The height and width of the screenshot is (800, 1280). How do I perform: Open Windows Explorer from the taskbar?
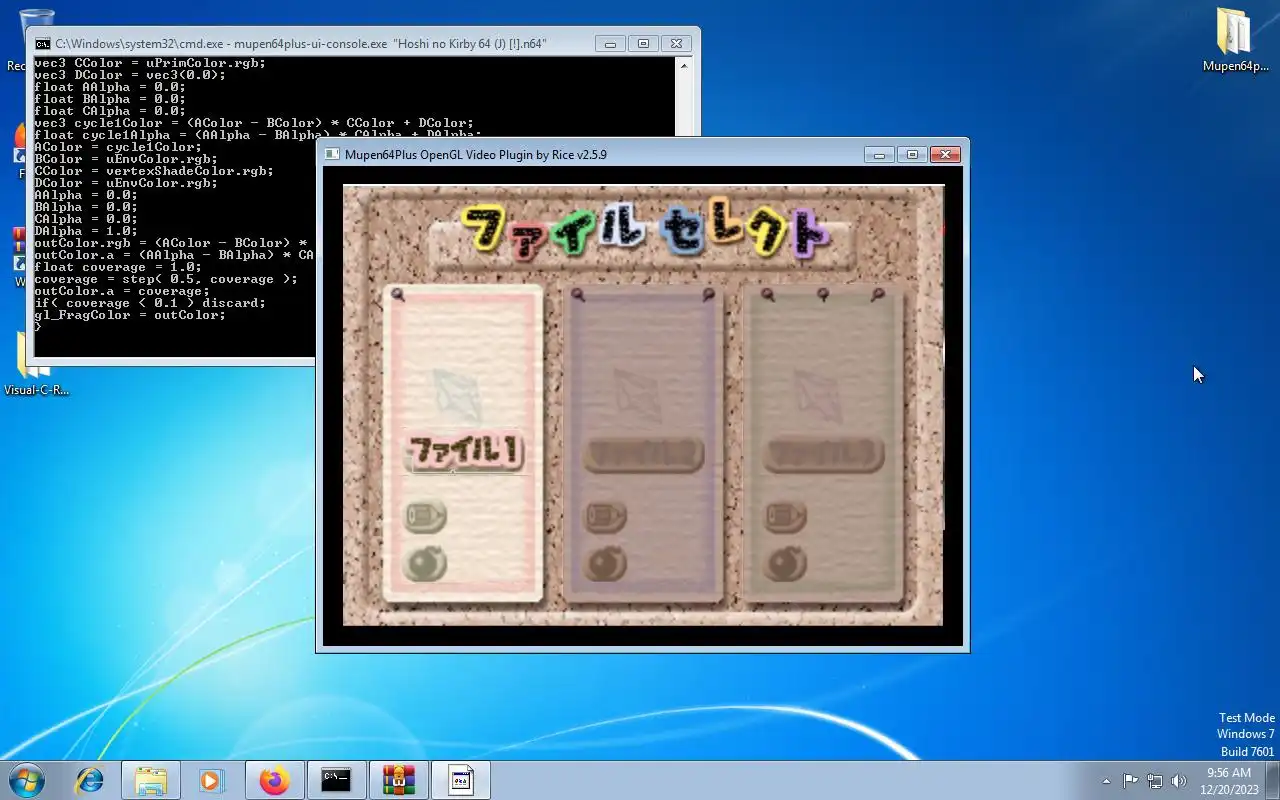[x=150, y=780]
